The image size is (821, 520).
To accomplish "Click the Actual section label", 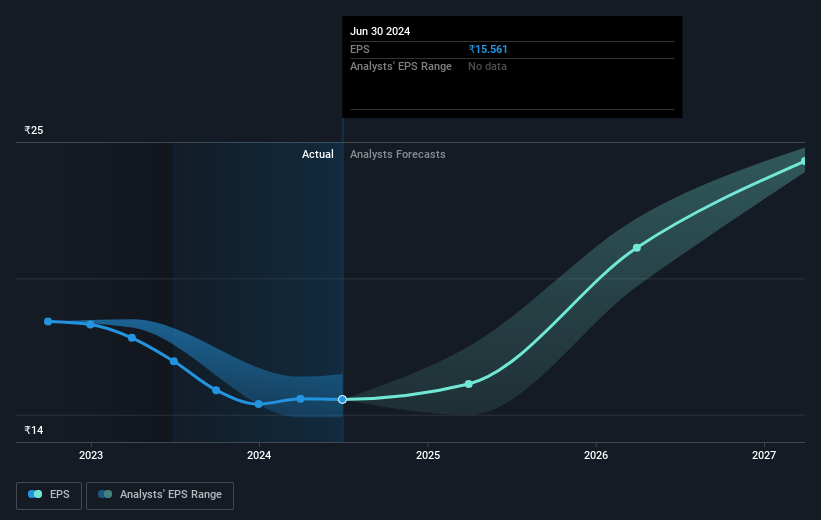I will pos(317,154).
